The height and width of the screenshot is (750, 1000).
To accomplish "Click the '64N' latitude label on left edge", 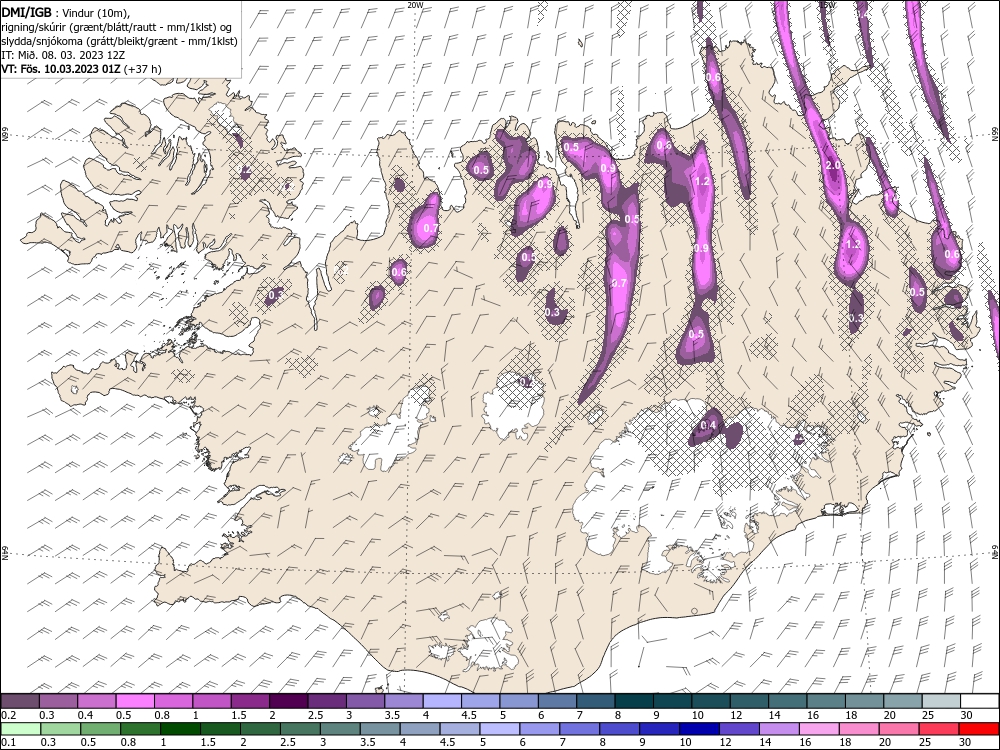I will [x=5, y=553].
